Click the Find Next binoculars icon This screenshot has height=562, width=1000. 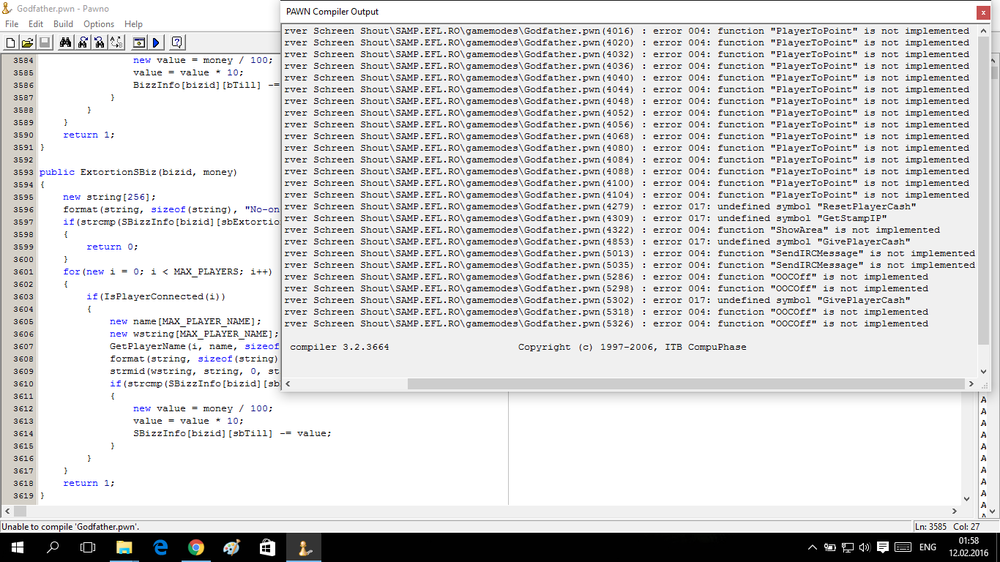tap(83, 43)
